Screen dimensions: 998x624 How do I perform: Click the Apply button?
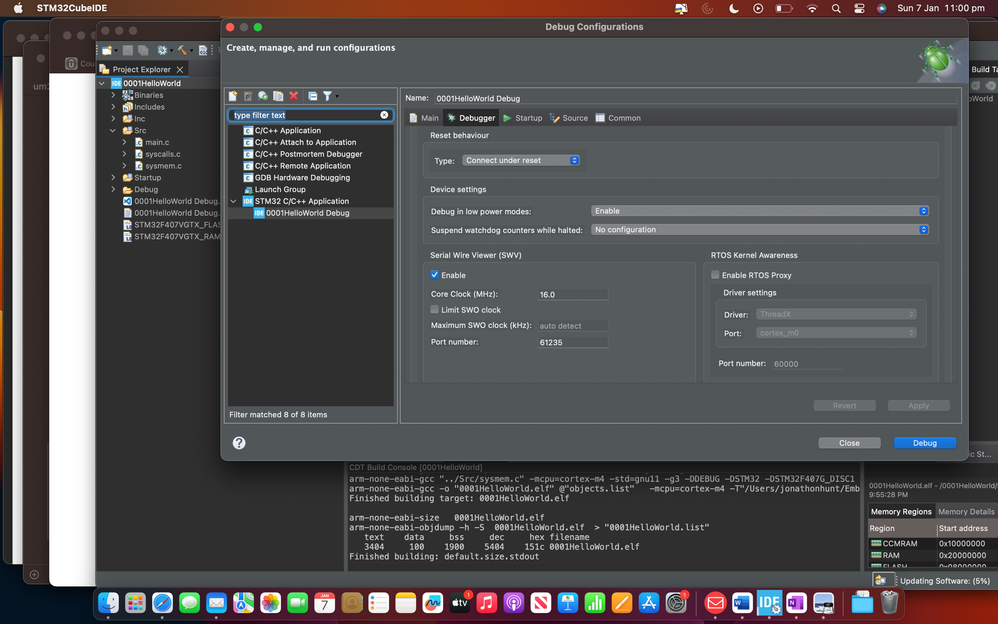(x=918, y=406)
